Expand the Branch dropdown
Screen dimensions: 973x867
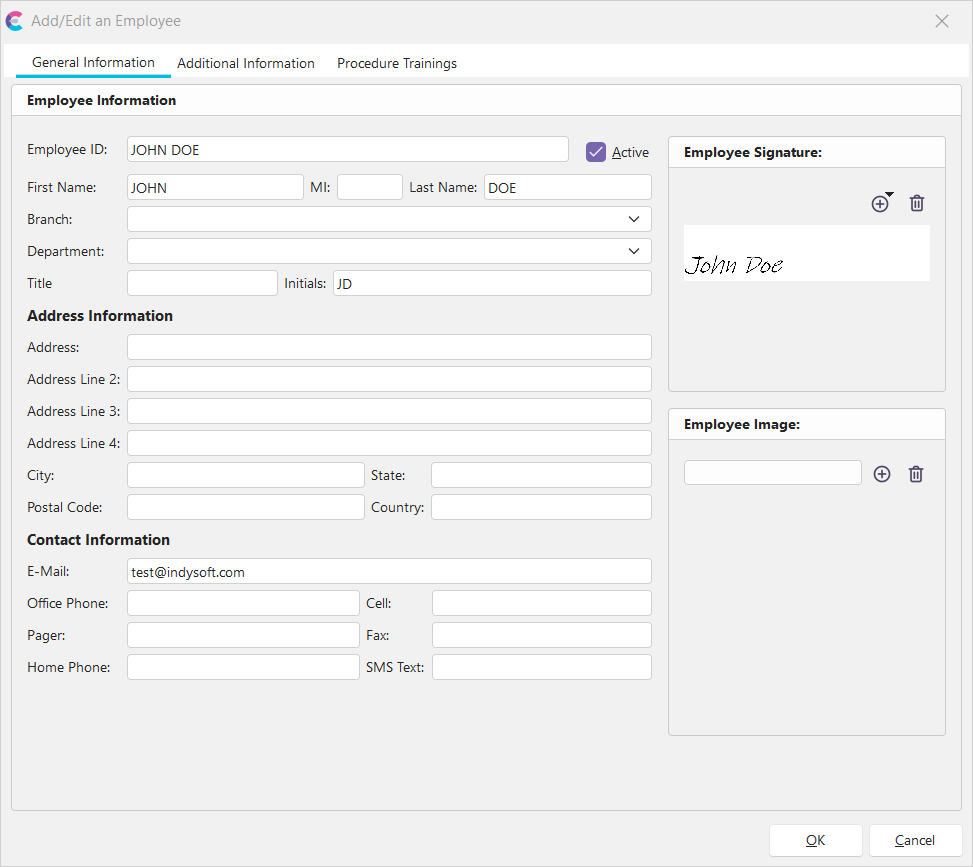click(x=633, y=219)
